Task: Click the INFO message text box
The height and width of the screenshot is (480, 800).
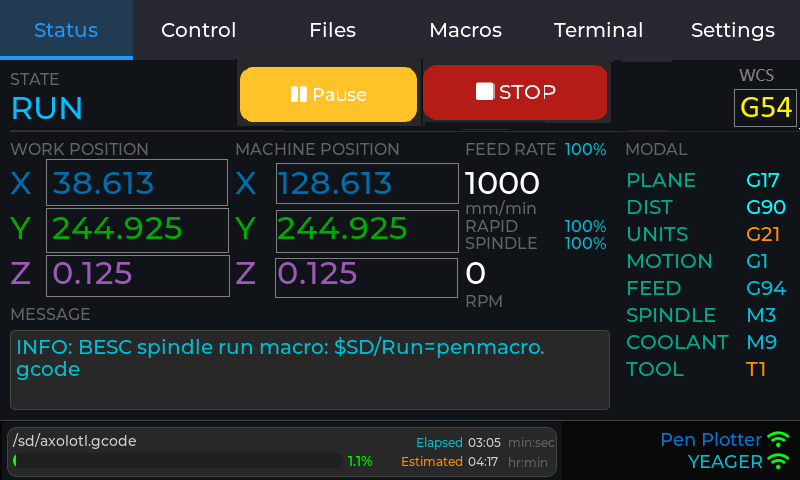Action: click(310, 370)
